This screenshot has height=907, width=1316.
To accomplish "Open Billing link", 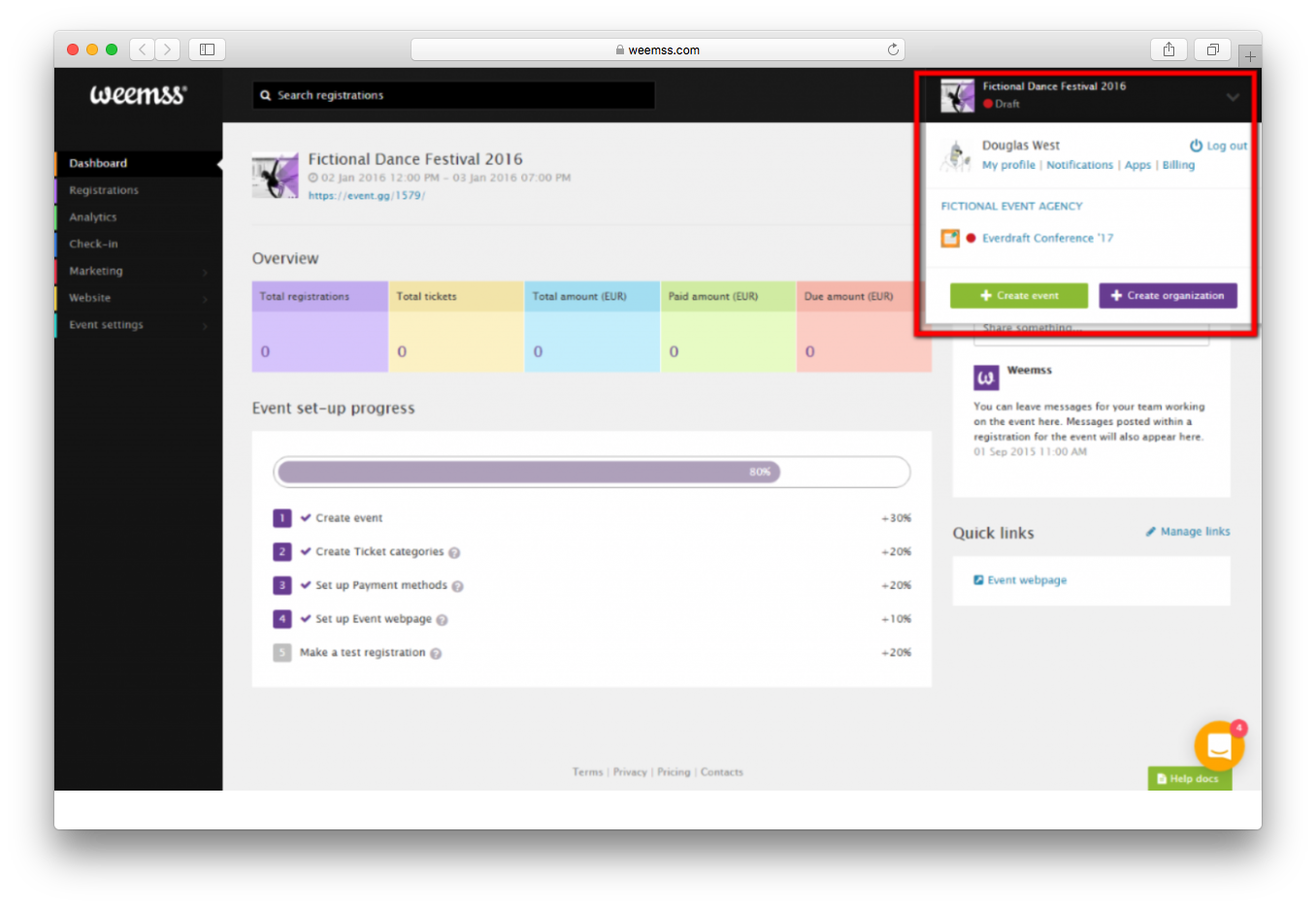I will [1178, 165].
